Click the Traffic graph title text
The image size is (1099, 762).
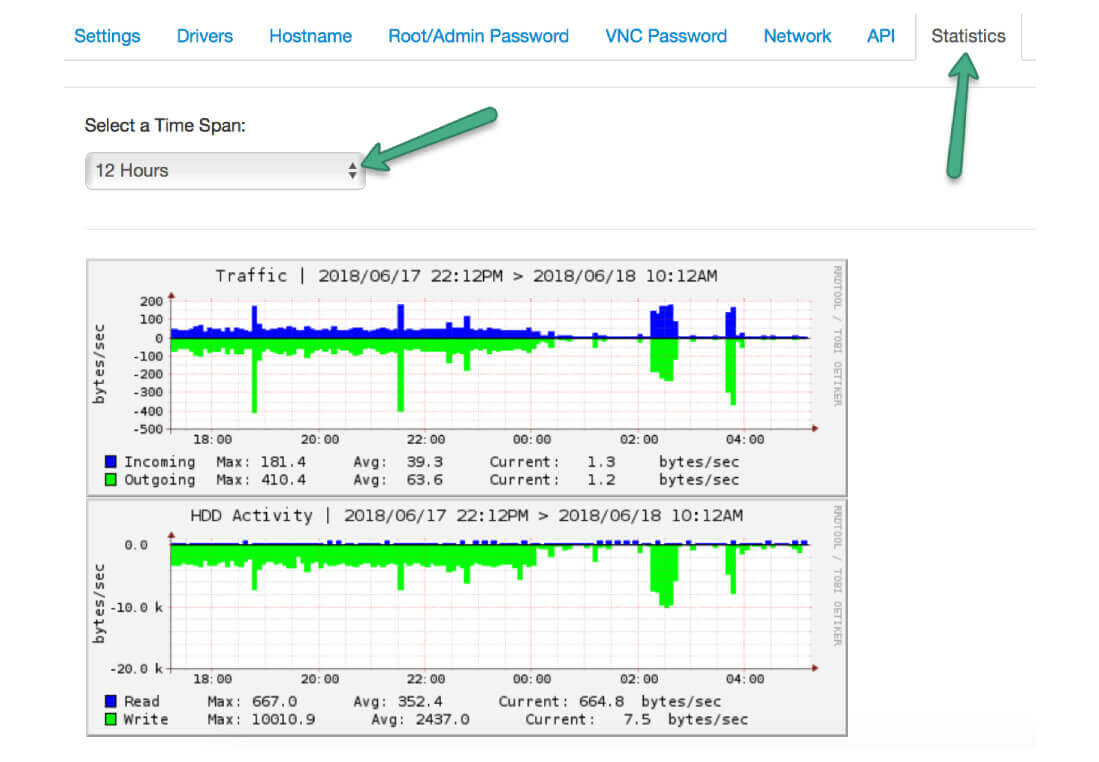point(466,275)
